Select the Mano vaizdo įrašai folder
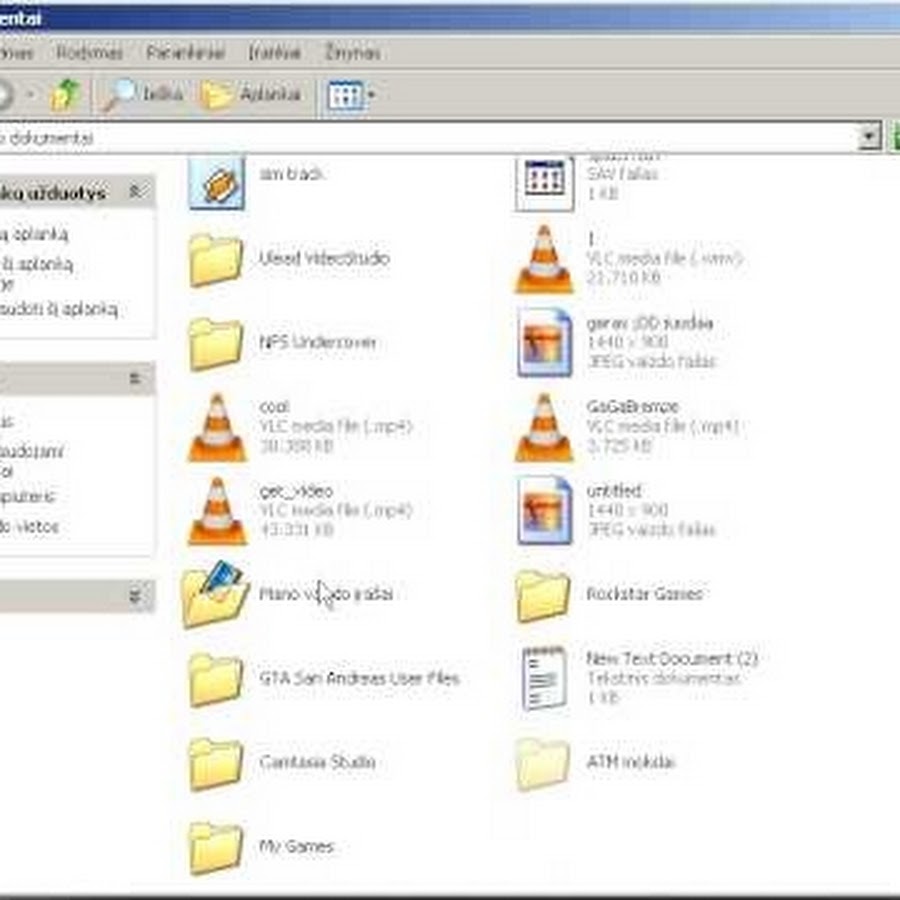Viewport: 900px width, 900px height. 288,594
